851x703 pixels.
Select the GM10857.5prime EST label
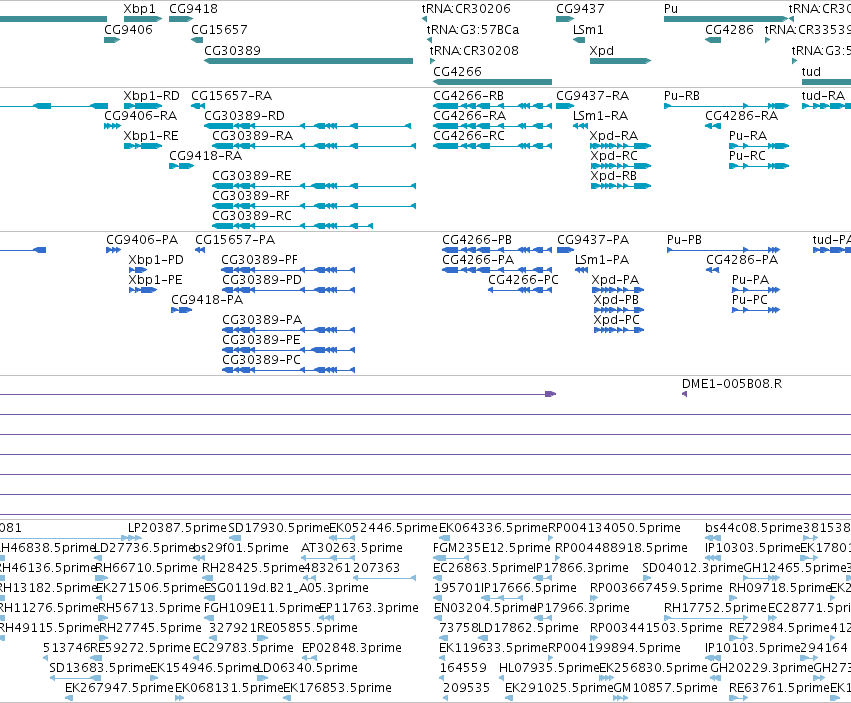point(665,688)
